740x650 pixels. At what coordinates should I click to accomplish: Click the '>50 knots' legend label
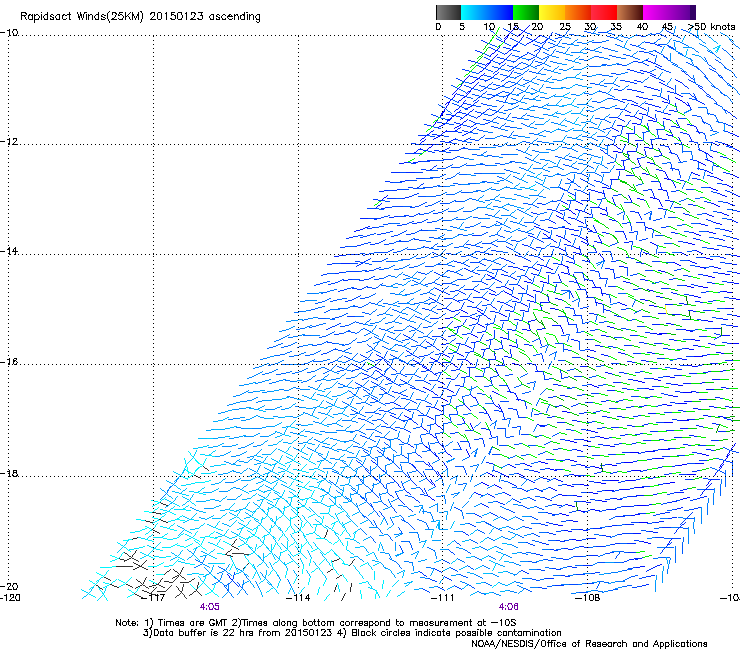[711, 27]
